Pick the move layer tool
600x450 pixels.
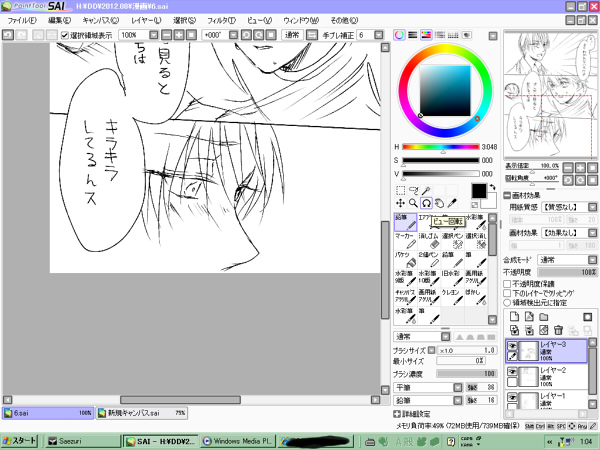coord(400,203)
